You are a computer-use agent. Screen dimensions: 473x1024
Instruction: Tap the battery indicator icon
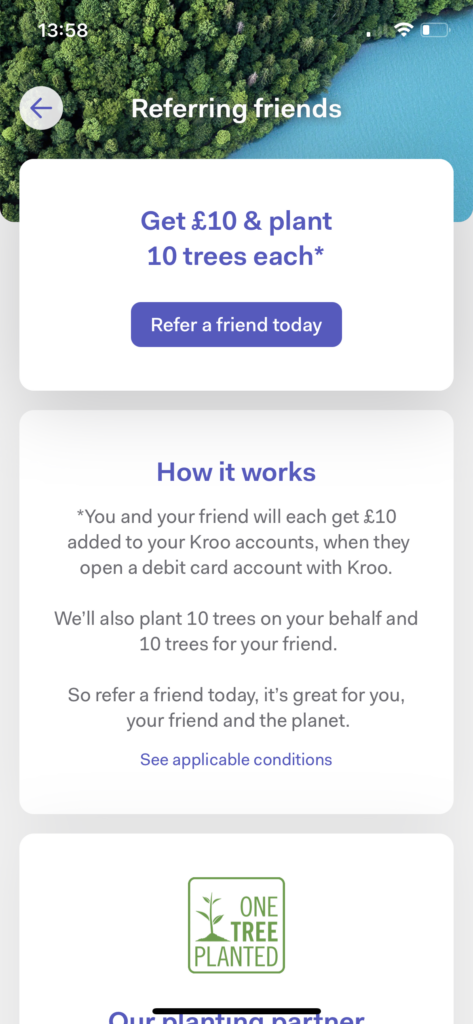pos(436,30)
